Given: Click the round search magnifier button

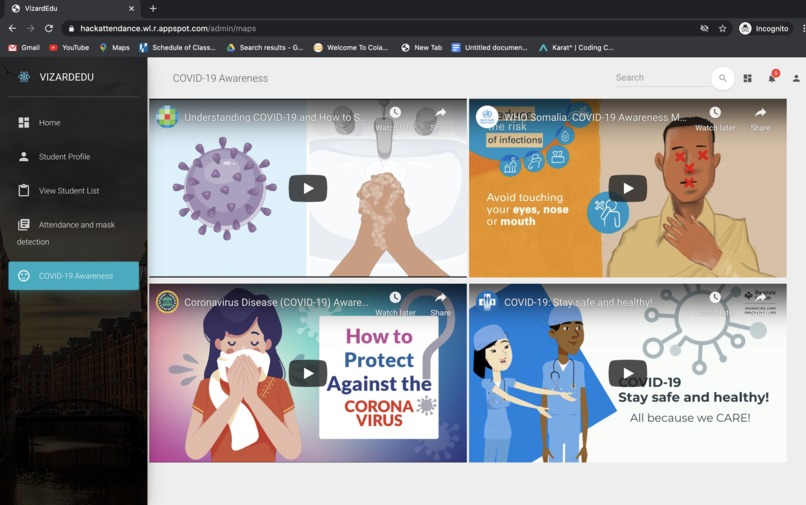Looking at the screenshot, I should 722,78.
